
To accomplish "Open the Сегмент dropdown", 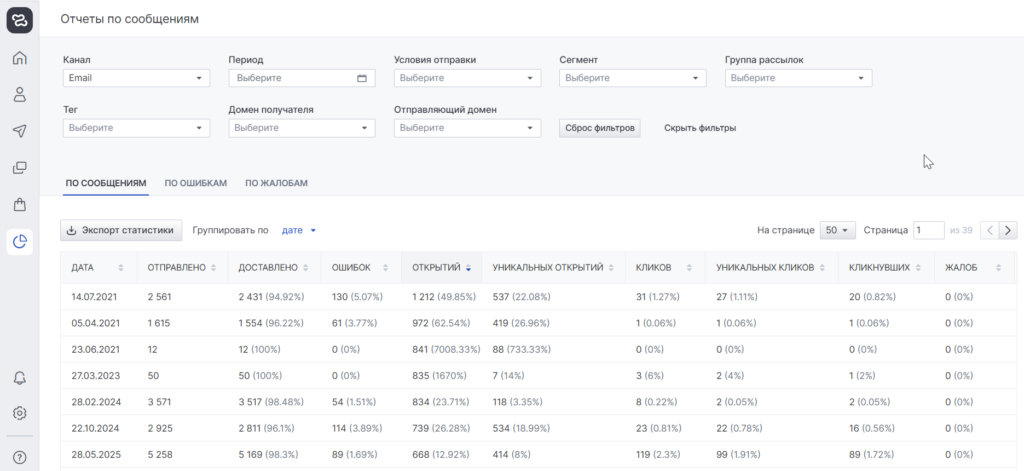I will coord(632,78).
